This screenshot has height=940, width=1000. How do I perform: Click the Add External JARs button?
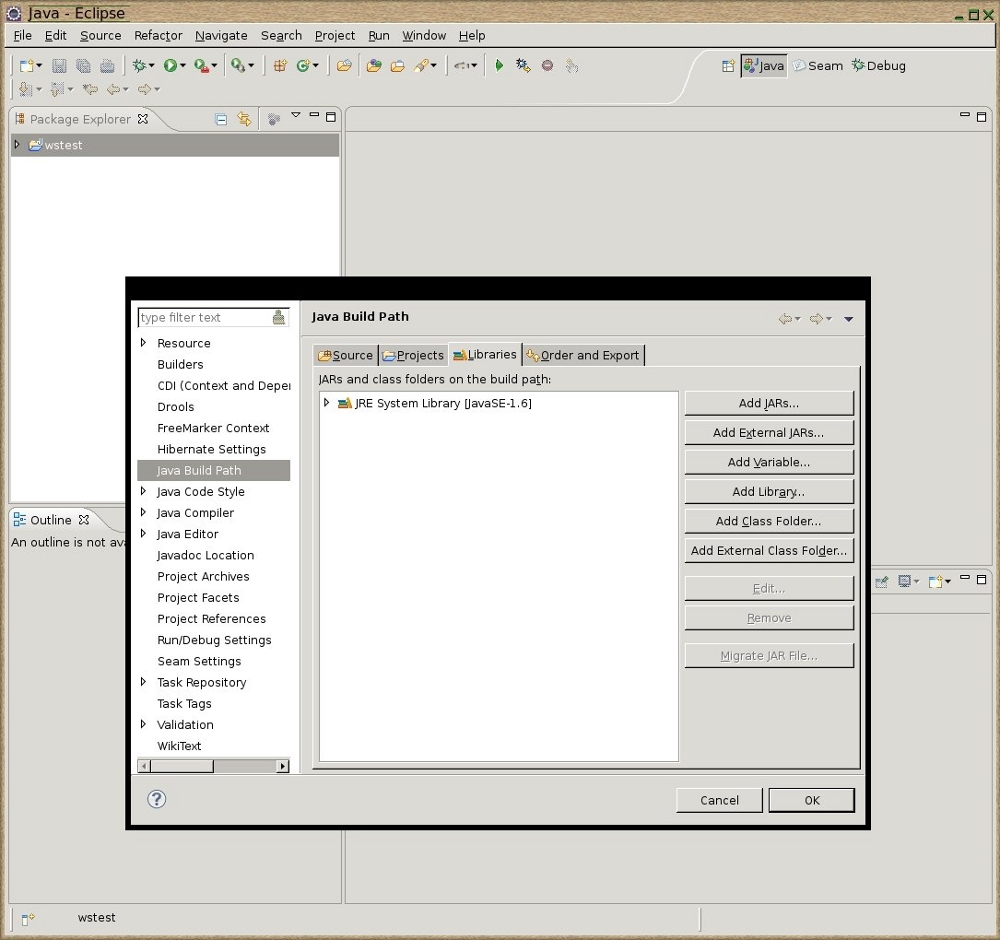[x=768, y=433]
